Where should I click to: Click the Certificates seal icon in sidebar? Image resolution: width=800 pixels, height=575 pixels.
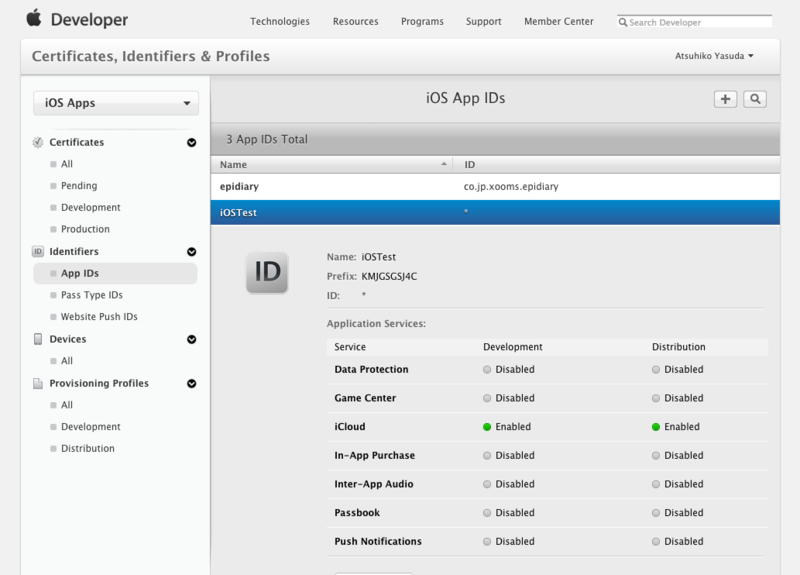pos(38,142)
